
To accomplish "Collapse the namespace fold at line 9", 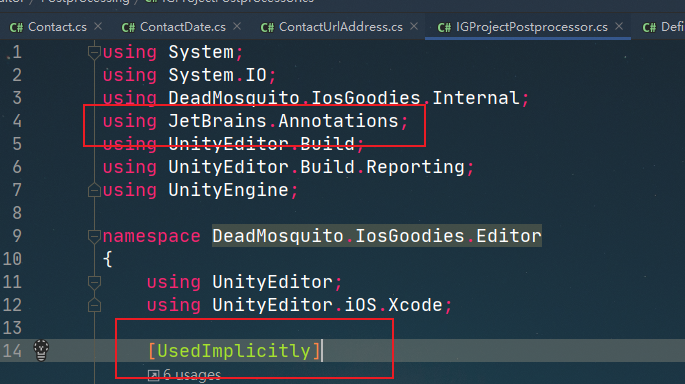I will 94,236.
